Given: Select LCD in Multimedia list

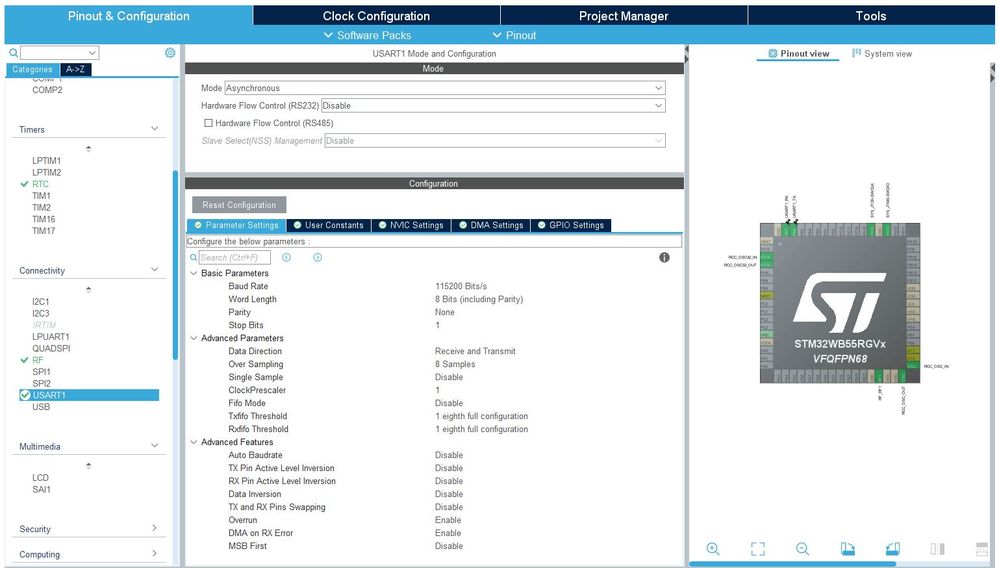Looking at the screenshot, I should point(40,478).
